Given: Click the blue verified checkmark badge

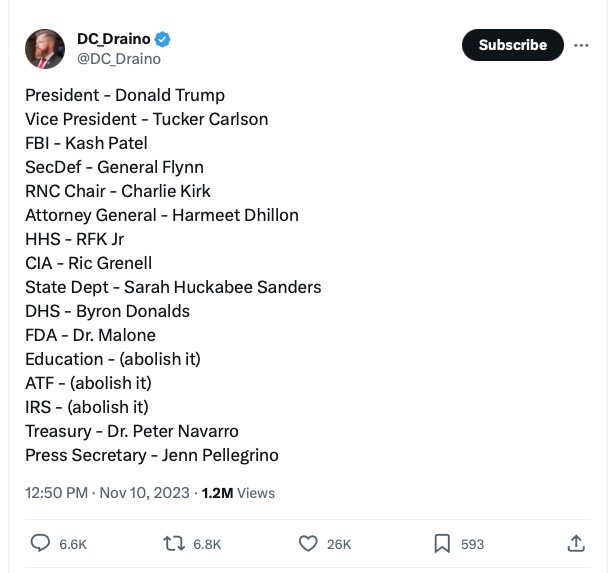Looking at the screenshot, I should (162, 39).
